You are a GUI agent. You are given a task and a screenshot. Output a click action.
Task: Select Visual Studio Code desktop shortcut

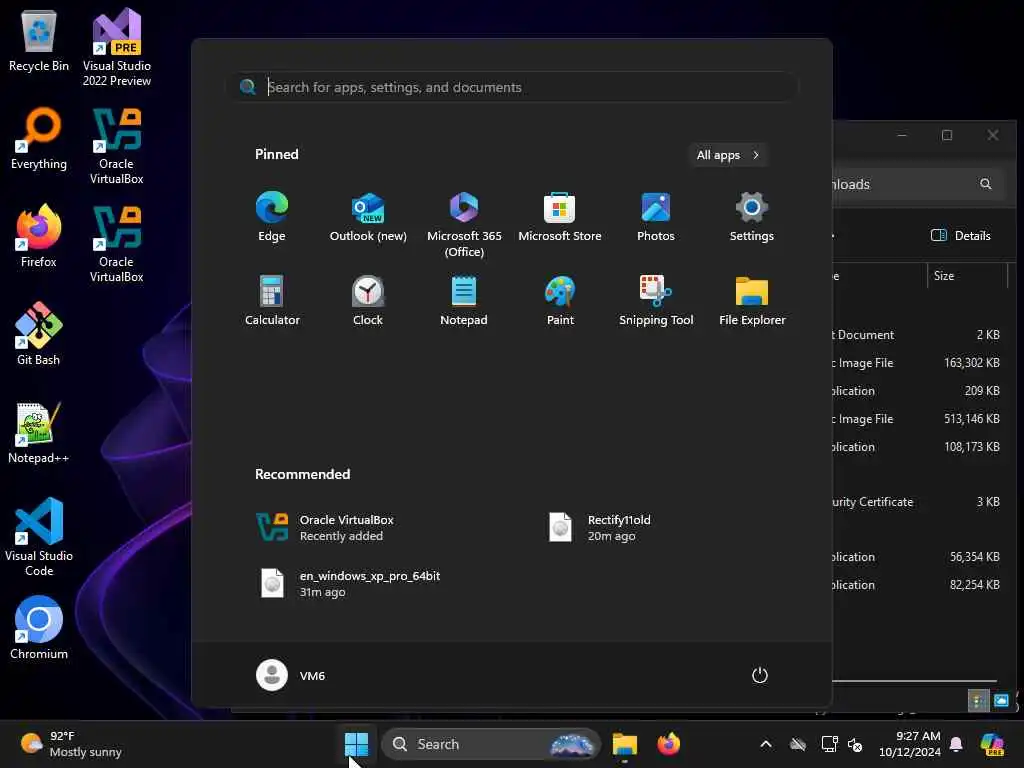coord(39,537)
